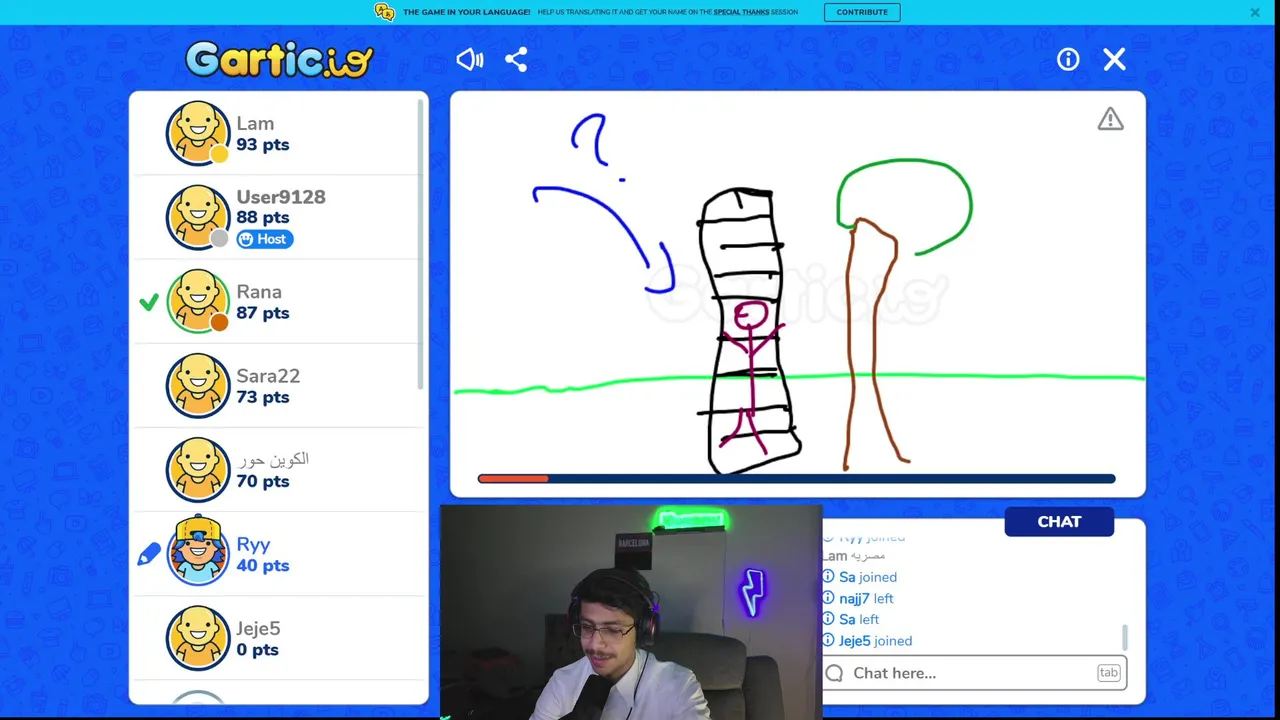The height and width of the screenshot is (720, 1280).
Task: Leave the room with the X icon
Action: point(1114,60)
